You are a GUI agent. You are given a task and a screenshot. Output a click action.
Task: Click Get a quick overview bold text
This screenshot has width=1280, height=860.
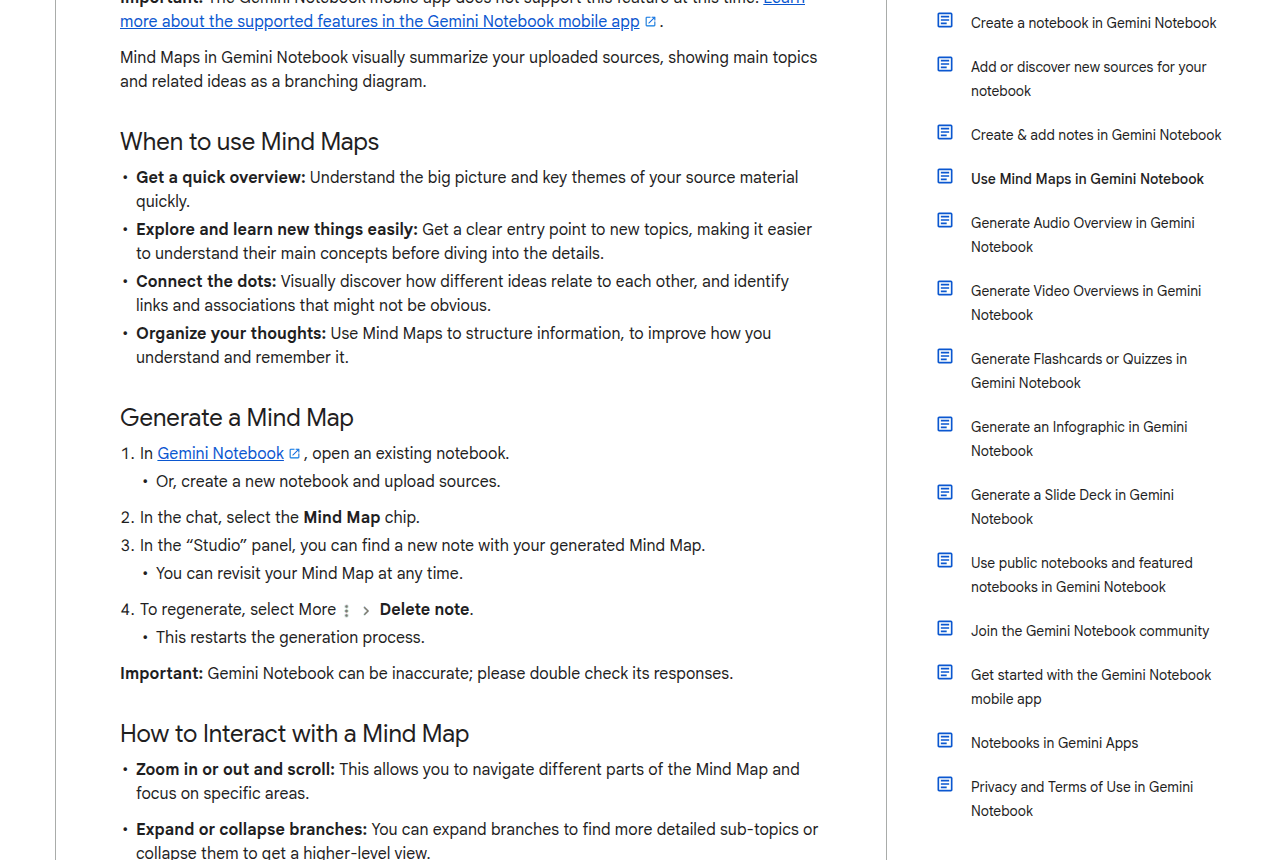(x=220, y=177)
